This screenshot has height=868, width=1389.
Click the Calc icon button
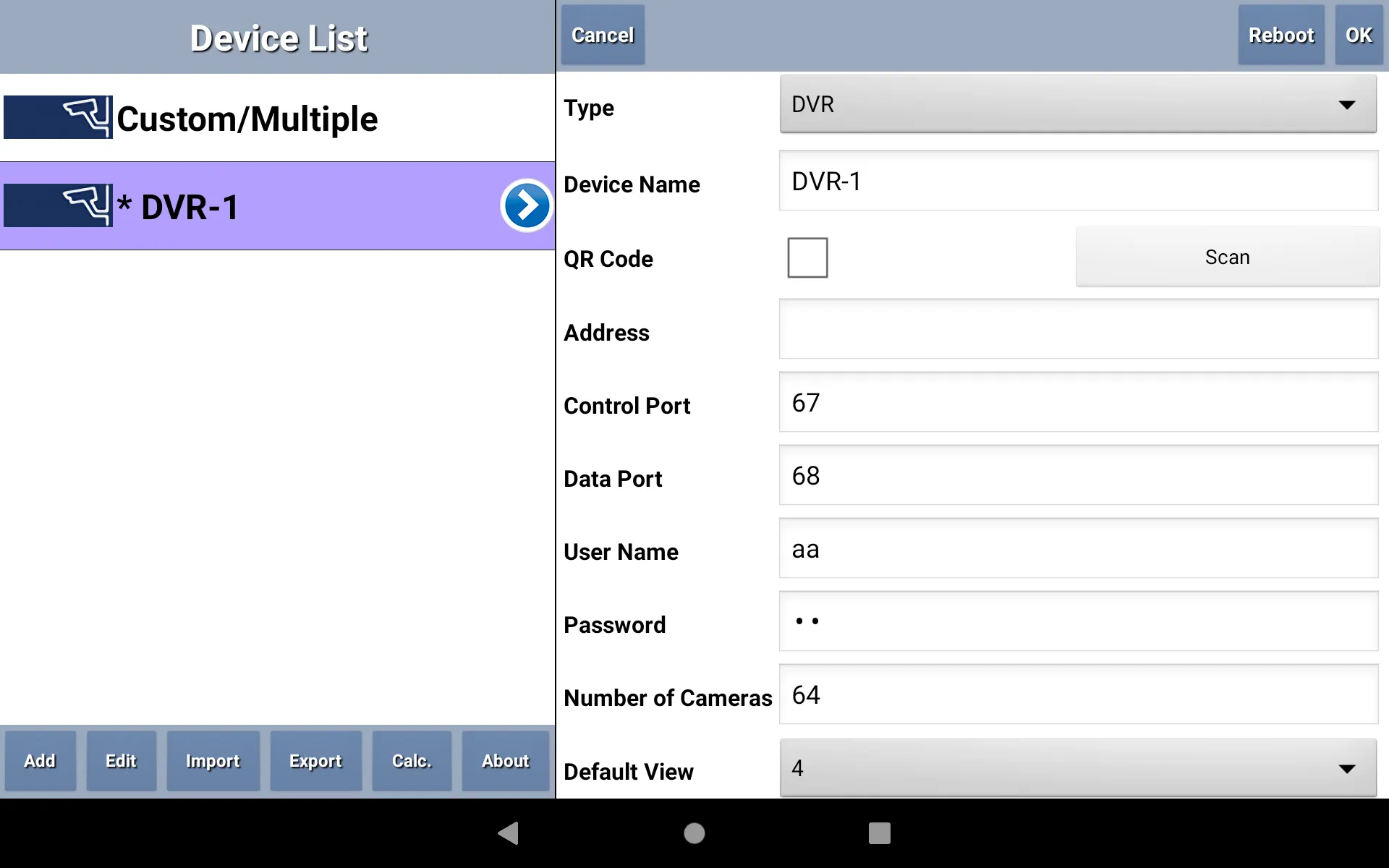point(411,761)
